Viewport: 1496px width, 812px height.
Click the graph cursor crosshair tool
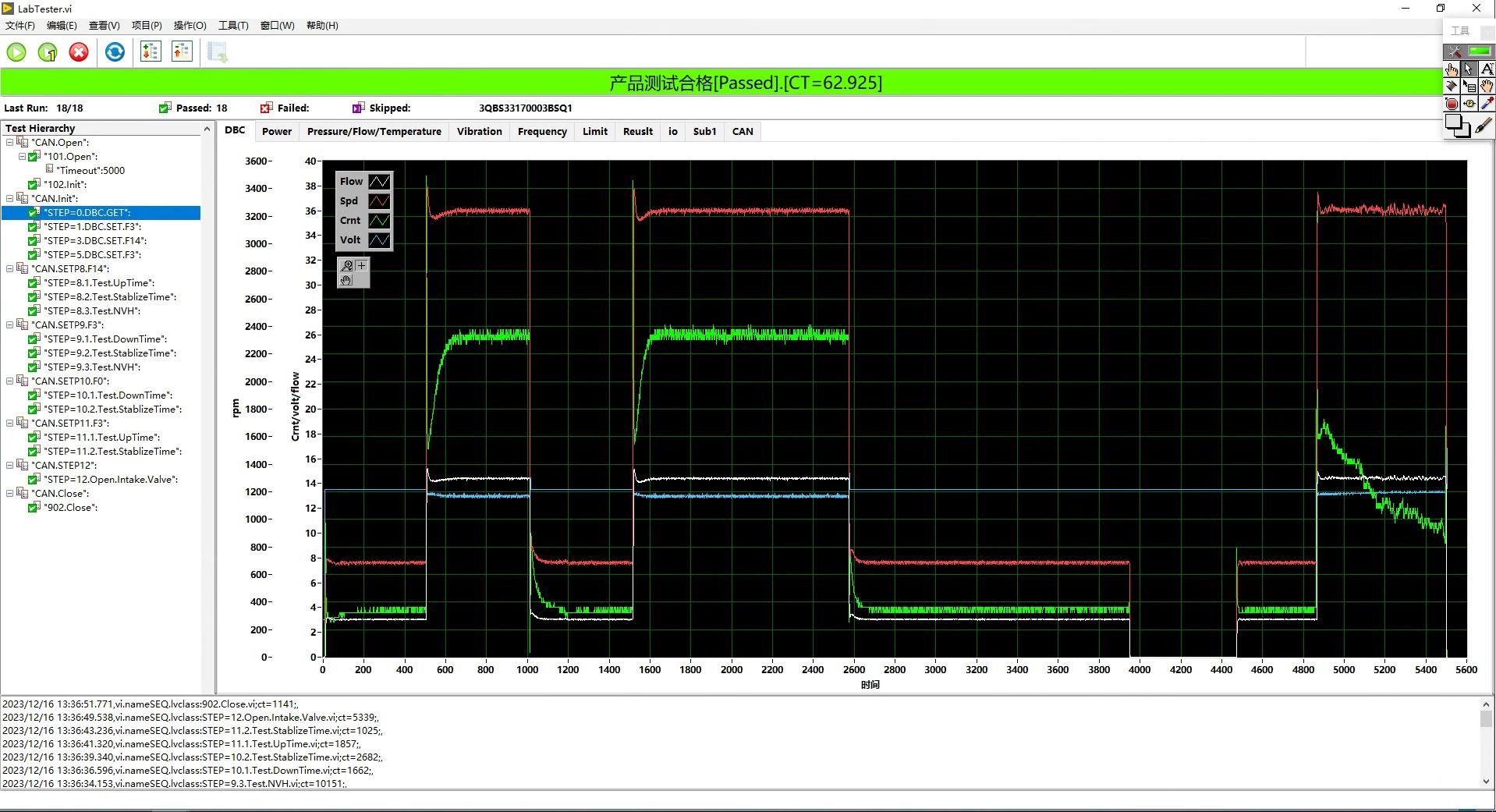pos(360,266)
